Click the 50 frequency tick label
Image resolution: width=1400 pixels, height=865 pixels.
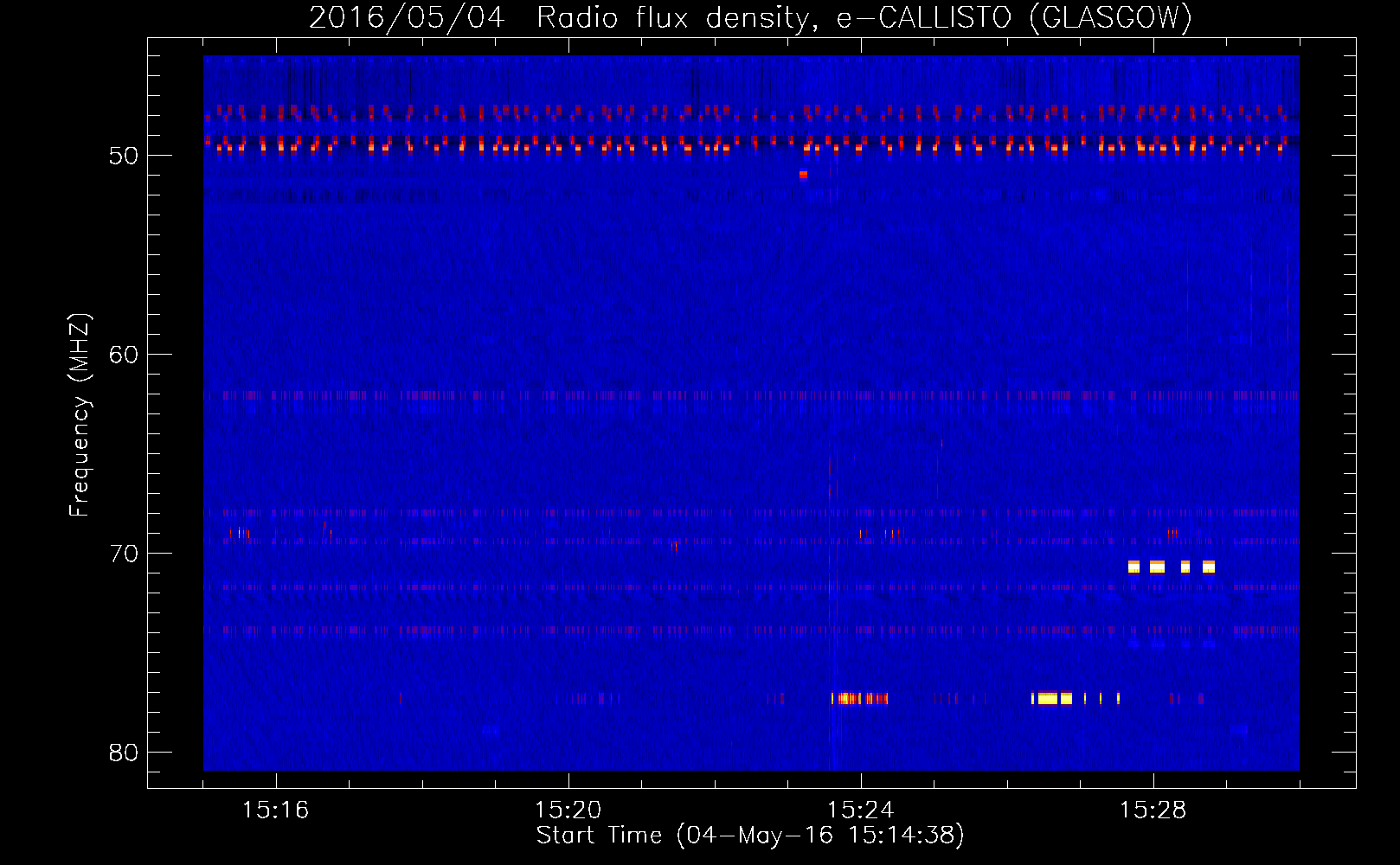point(124,156)
